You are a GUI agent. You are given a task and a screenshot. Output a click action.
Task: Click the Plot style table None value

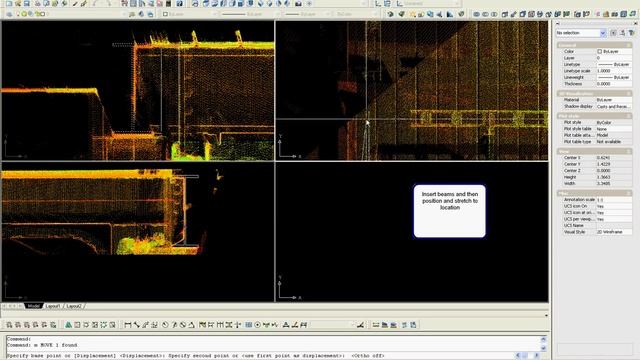click(613, 129)
